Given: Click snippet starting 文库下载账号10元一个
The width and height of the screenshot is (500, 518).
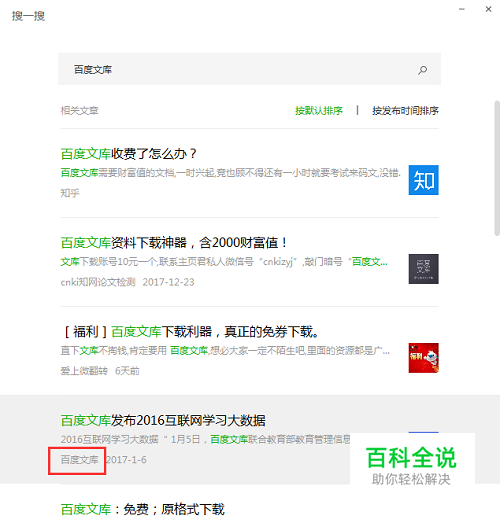Looking at the screenshot, I should tap(224, 262).
